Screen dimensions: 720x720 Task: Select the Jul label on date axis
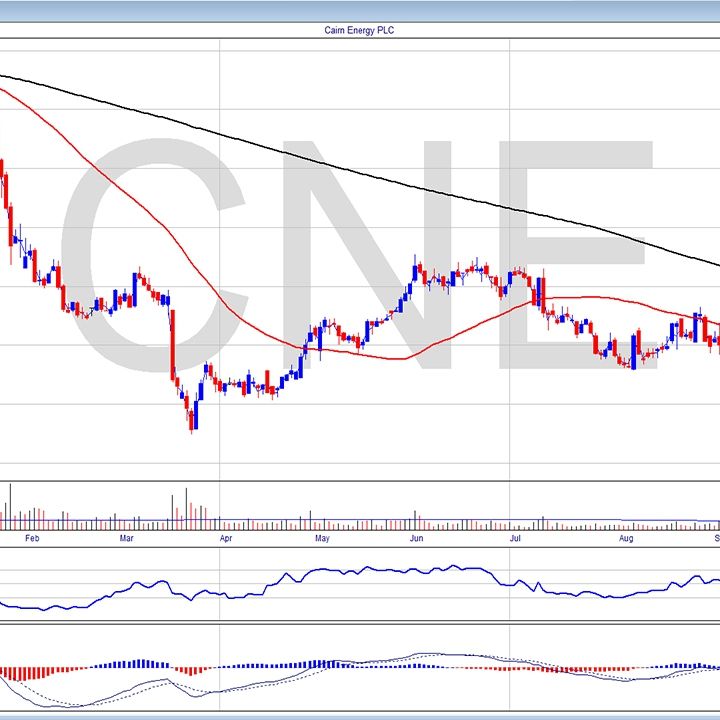point(516,538)
